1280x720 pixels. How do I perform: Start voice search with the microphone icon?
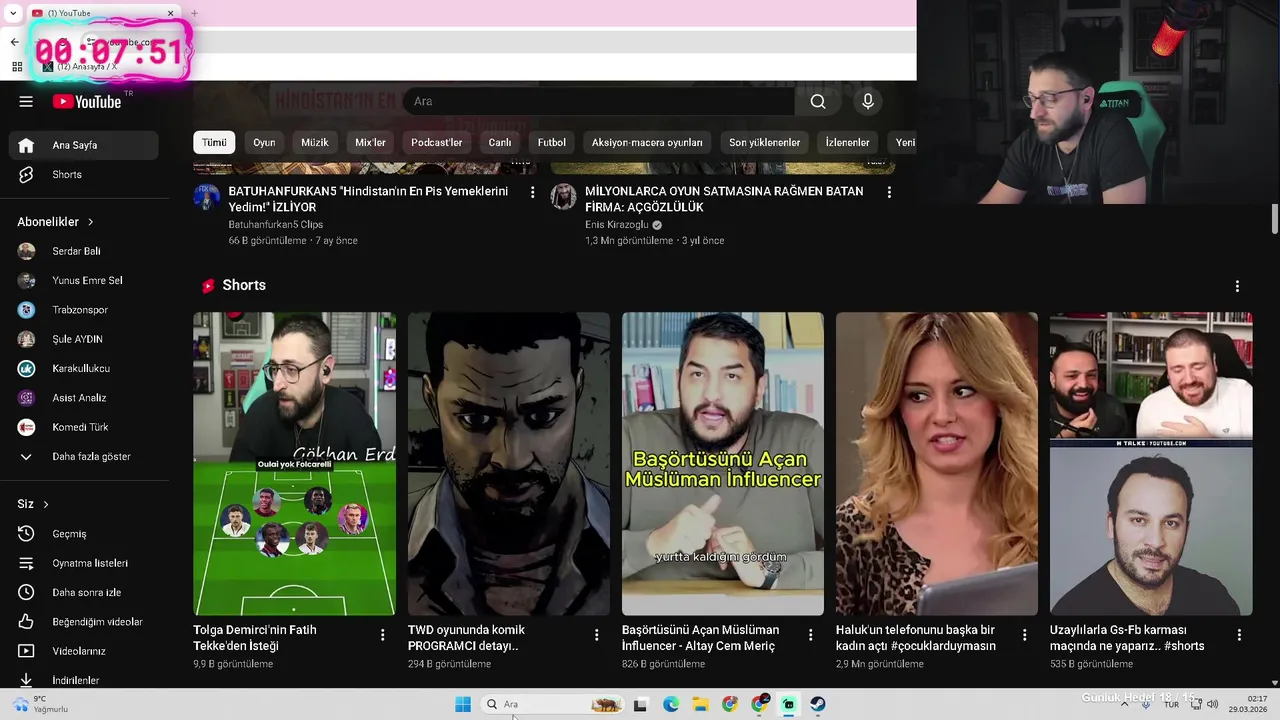[868, 101]
